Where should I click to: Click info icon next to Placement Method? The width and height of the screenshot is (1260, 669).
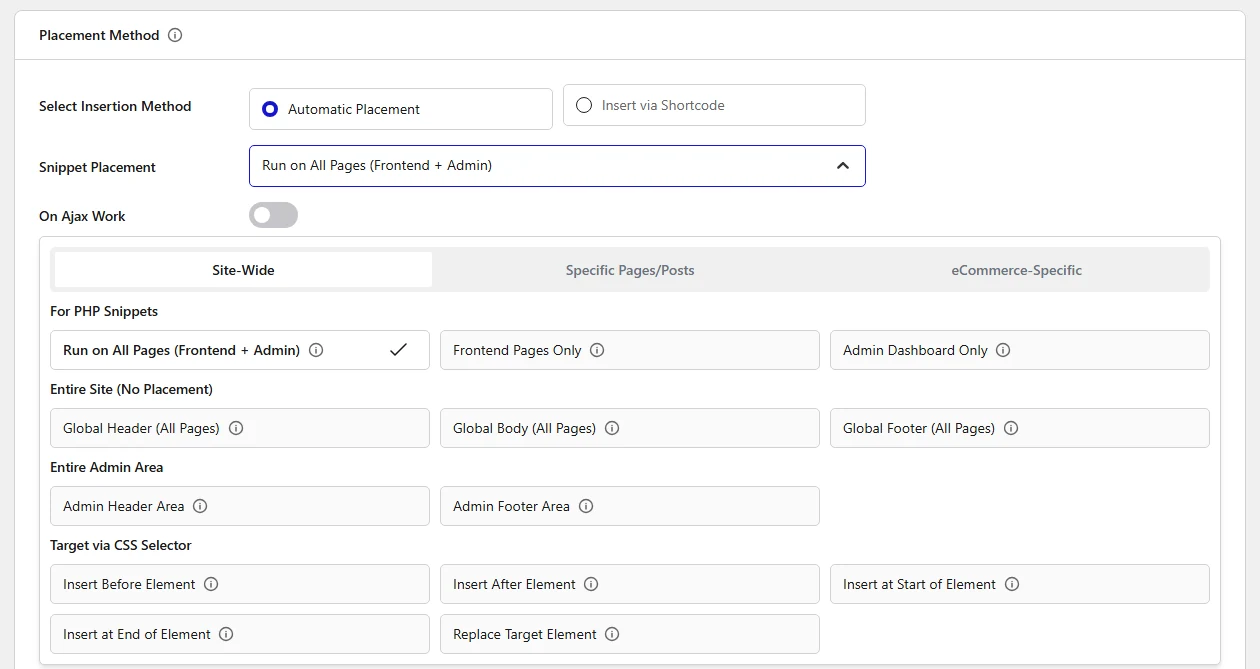click(x=175, y=35)
